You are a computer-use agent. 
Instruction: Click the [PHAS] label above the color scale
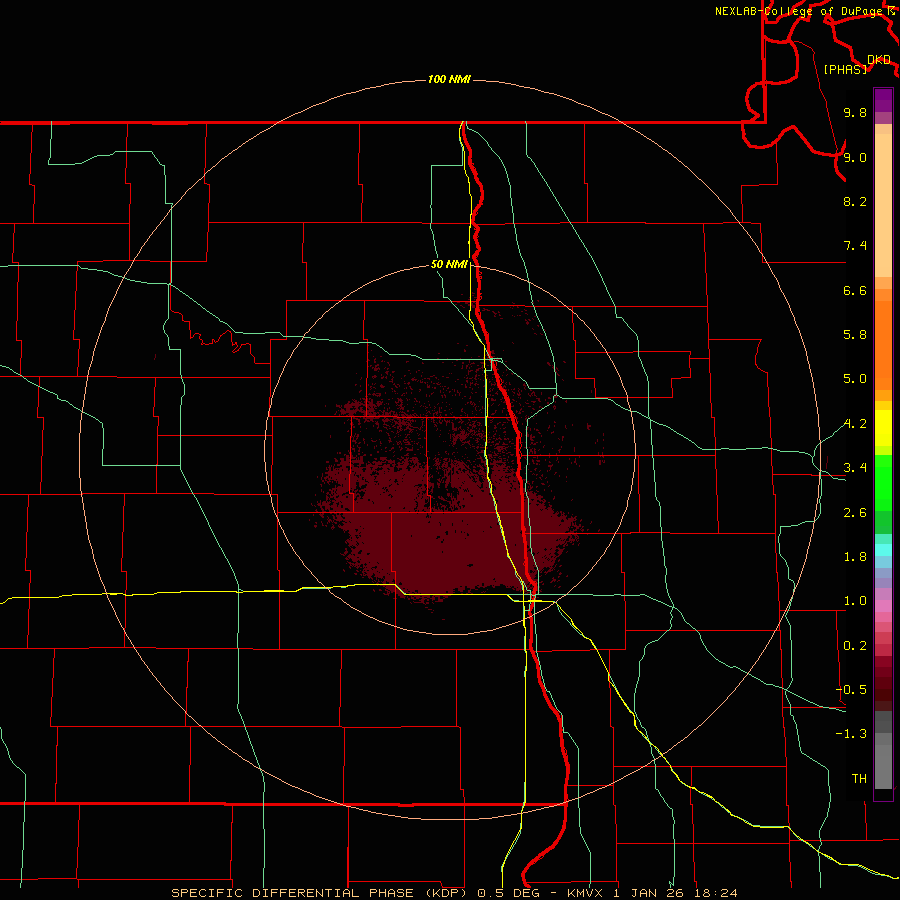pyautogui.click(x=845, y=70)
